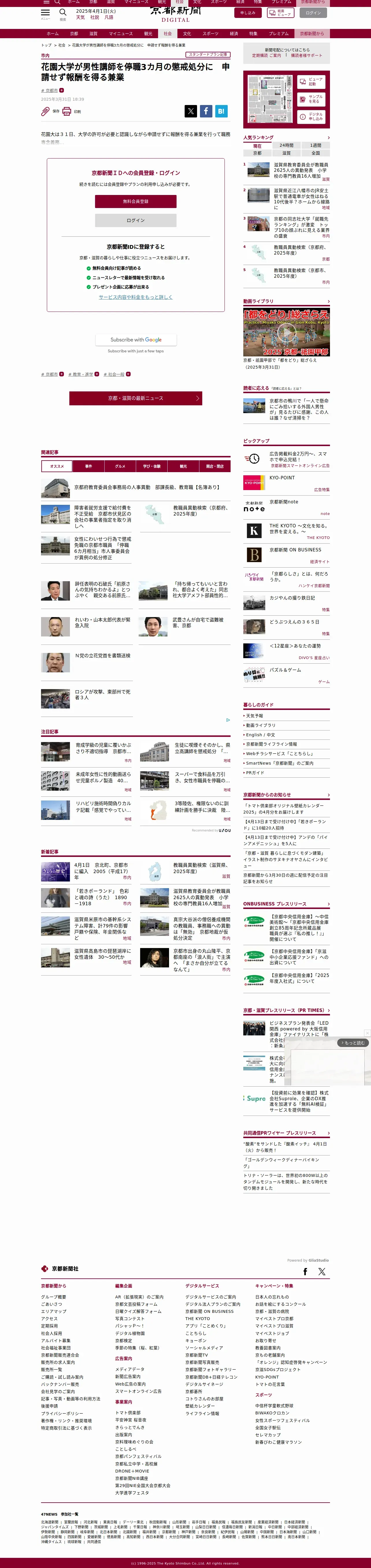
Task: Close the overlay ad with X
Action: click(x=367, y=1033)
